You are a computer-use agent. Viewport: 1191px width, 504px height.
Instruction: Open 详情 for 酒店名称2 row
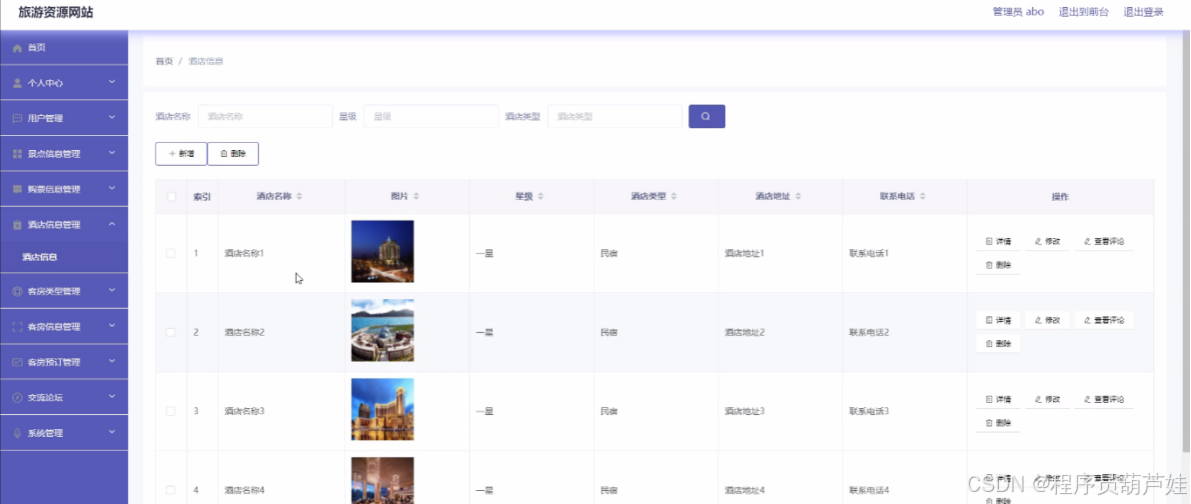click(x=998, y=320)
